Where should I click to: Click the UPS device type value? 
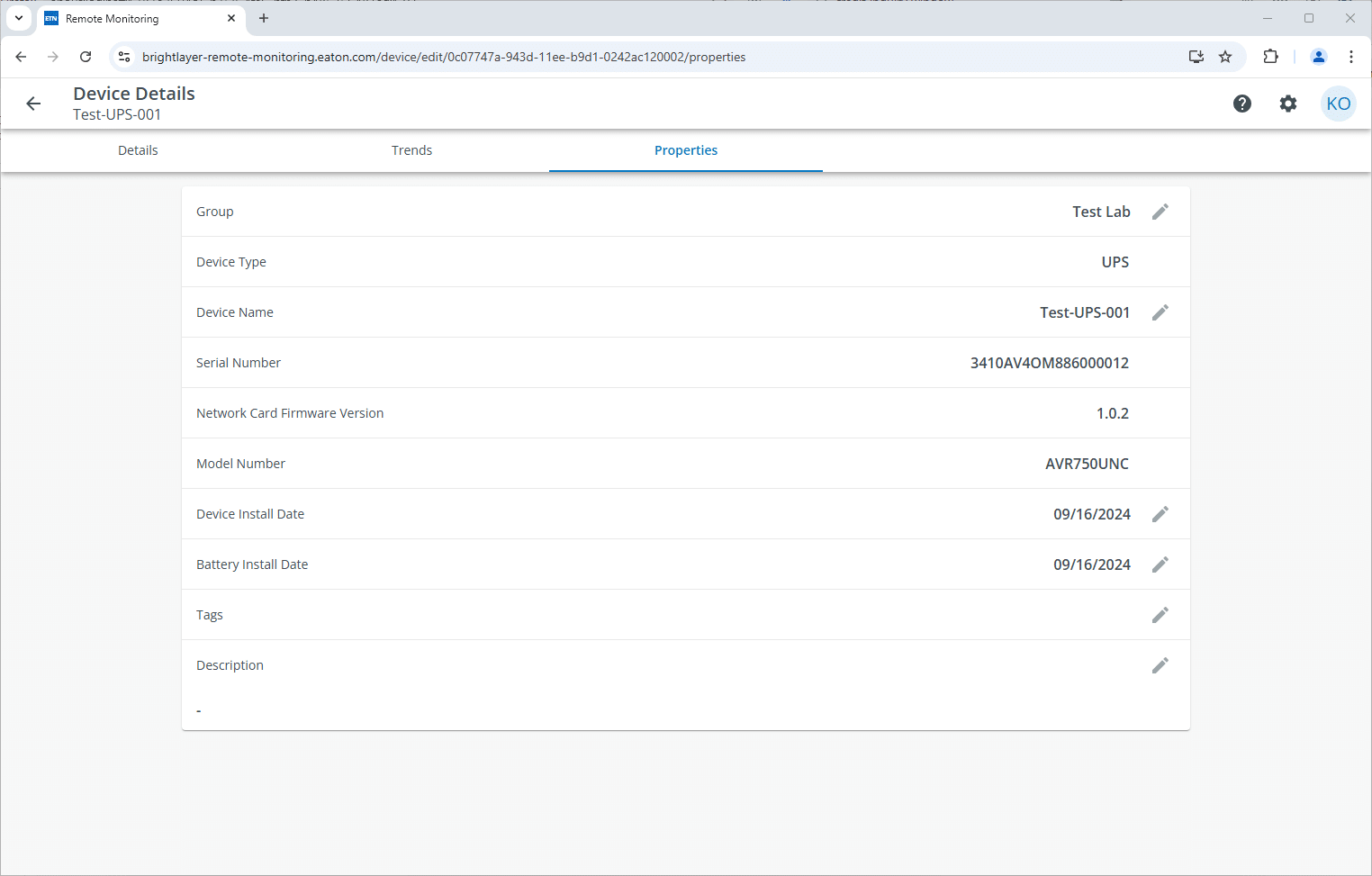(1115, 262)
